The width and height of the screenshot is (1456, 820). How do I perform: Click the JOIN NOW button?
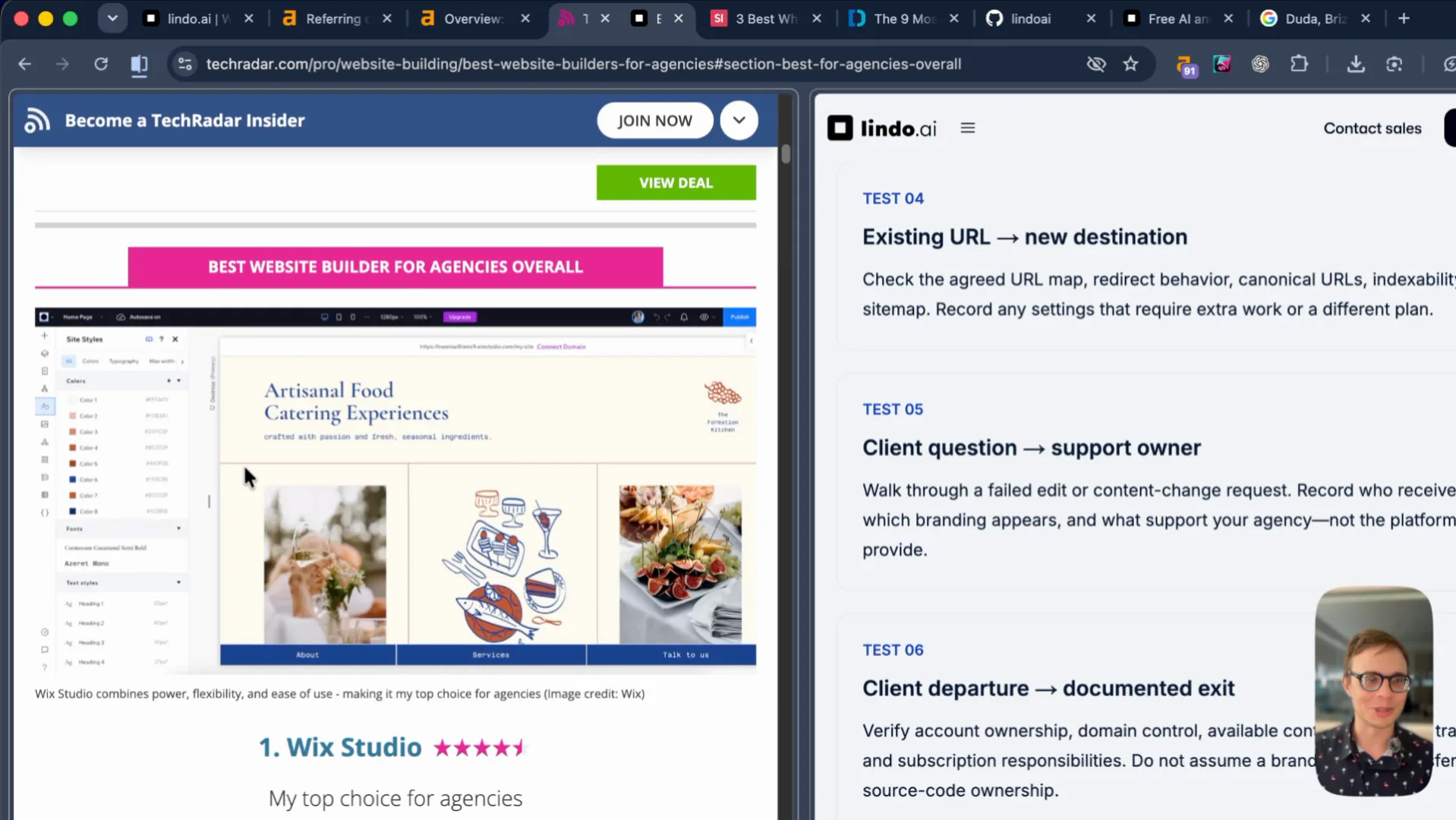tap(654, 121)
